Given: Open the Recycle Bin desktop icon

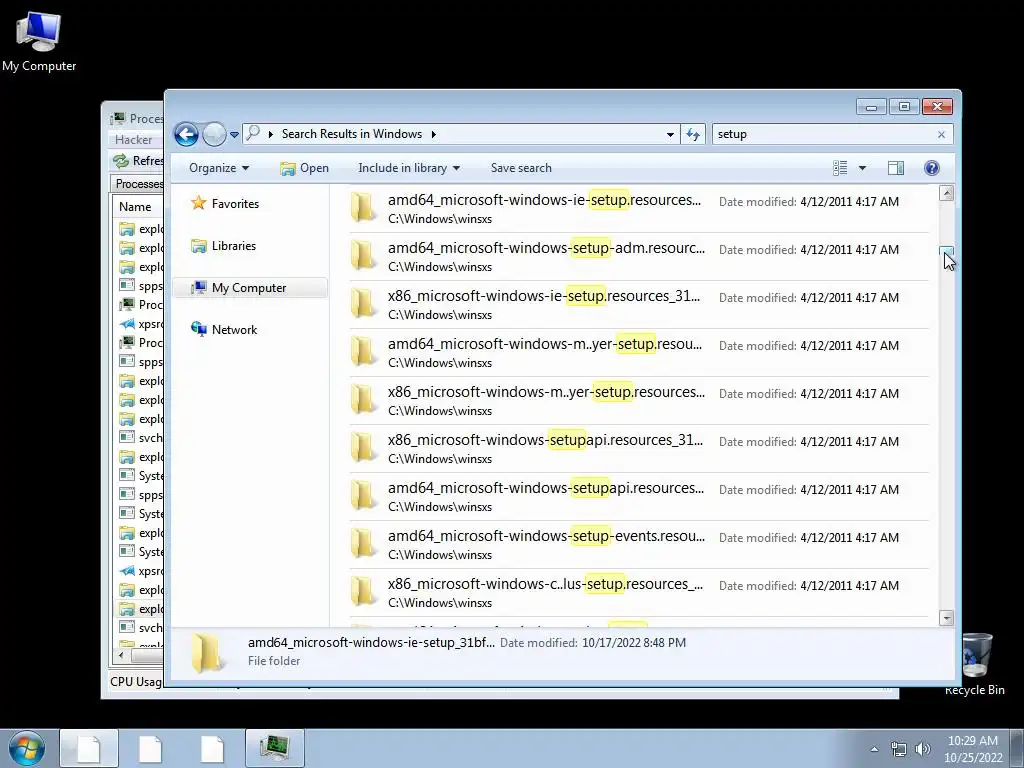Looking at the screenshot, I should click(x=975, y=664).
